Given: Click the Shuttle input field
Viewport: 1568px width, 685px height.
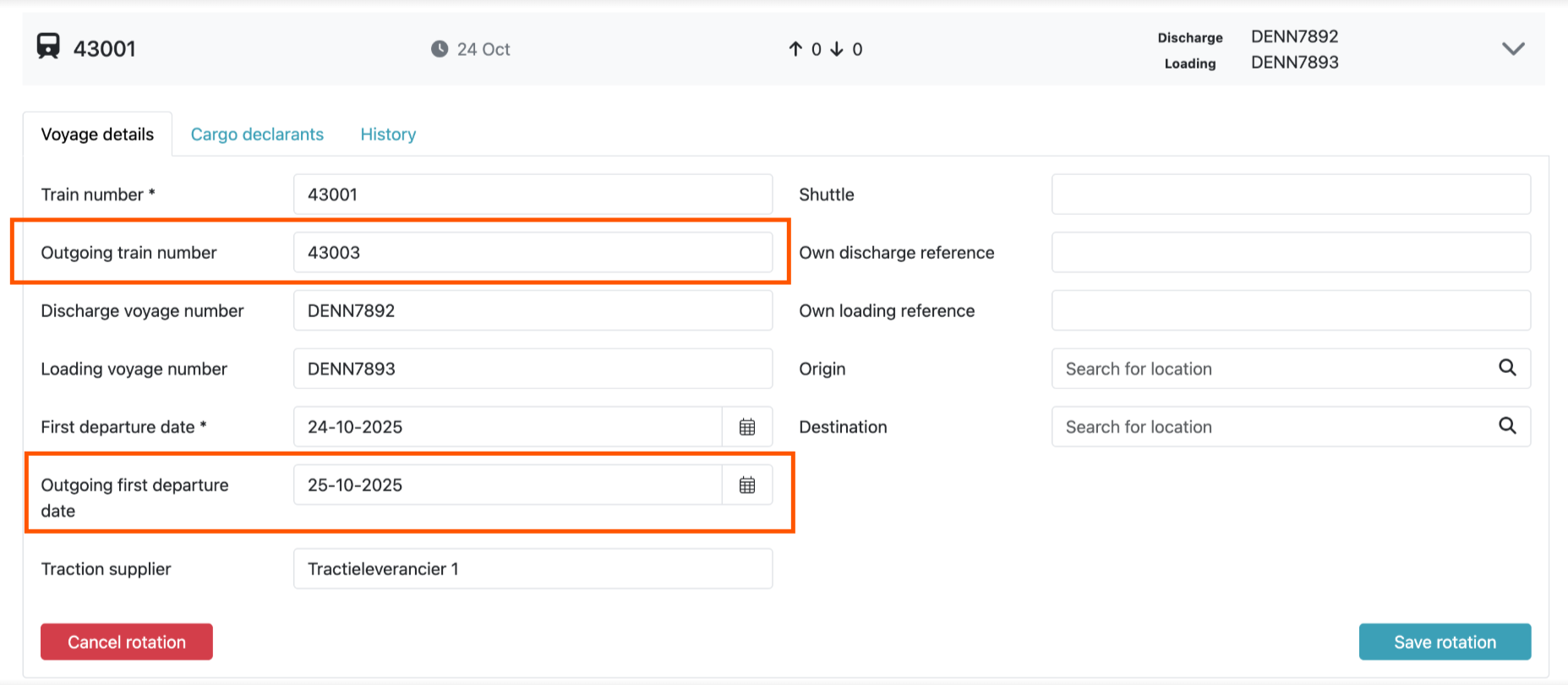Looking at the screenshot, I should coord(1290,195).
